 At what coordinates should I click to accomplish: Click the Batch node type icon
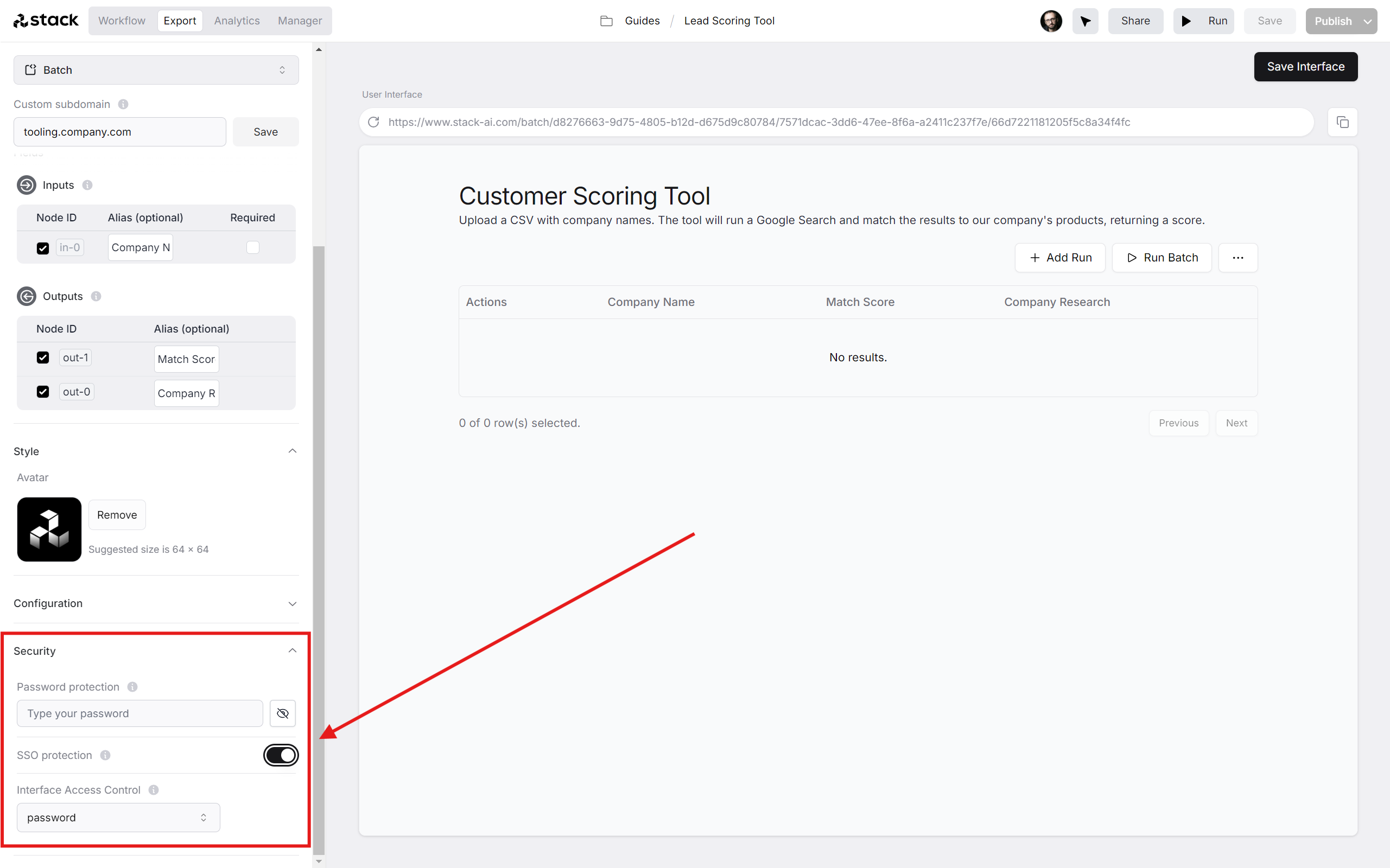[x=31, y=70]
